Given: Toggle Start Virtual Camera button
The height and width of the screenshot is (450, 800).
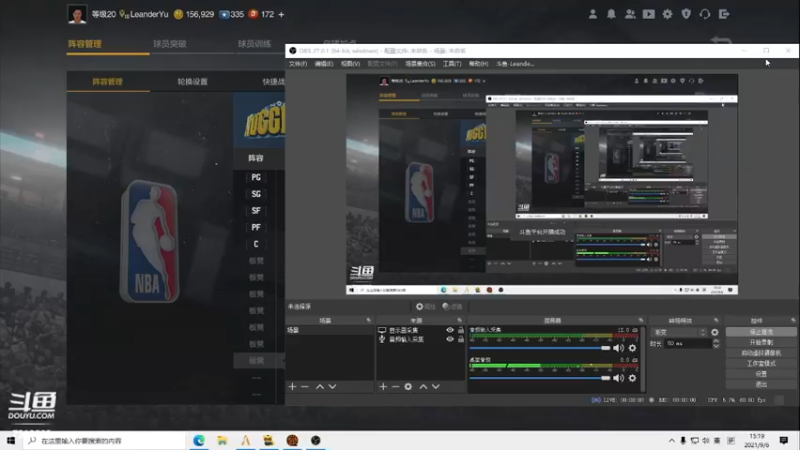Looking at the screenshot, I should tap(761, 353).
